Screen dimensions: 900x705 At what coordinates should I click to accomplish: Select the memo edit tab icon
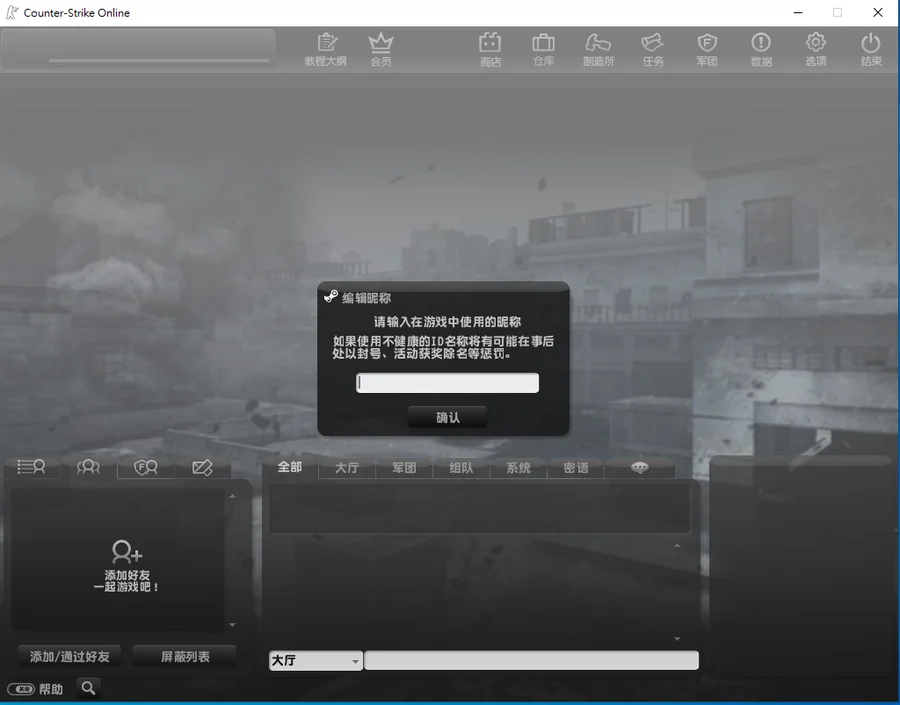(x=202, y=467)
